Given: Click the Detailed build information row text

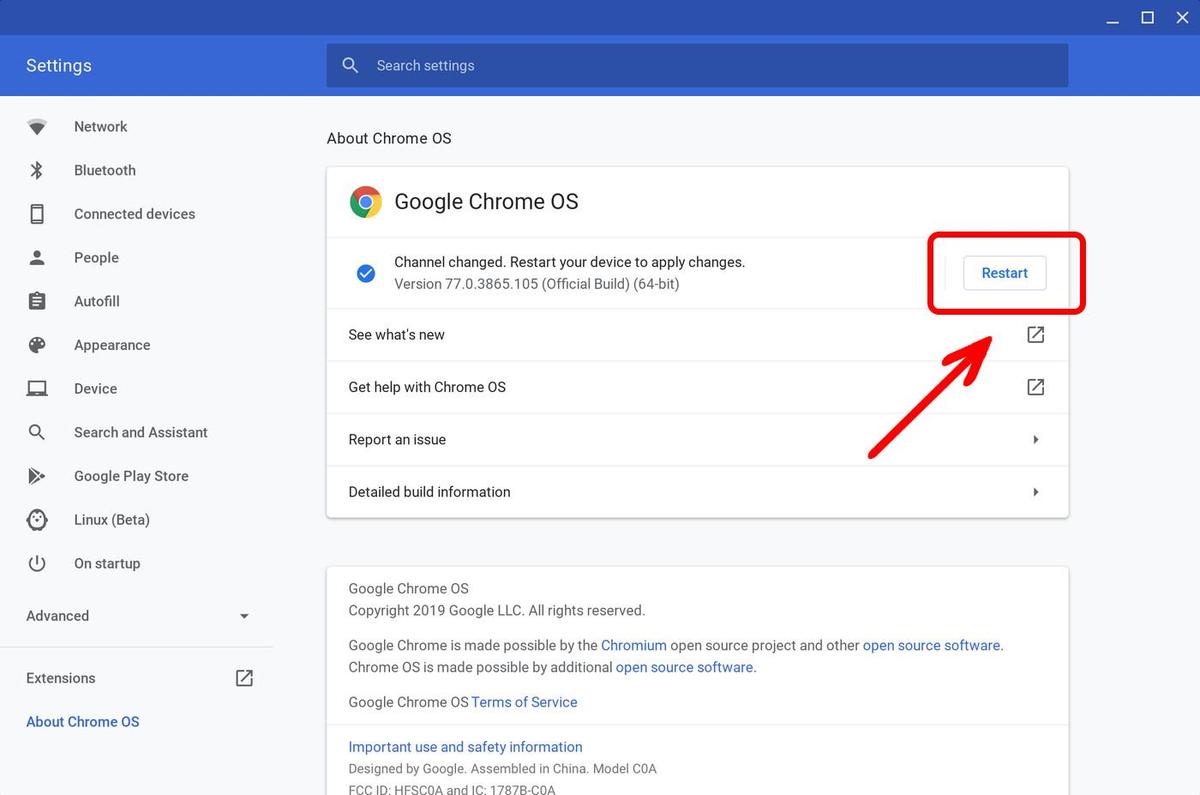Looking at the screenshot, I should 429,492.
